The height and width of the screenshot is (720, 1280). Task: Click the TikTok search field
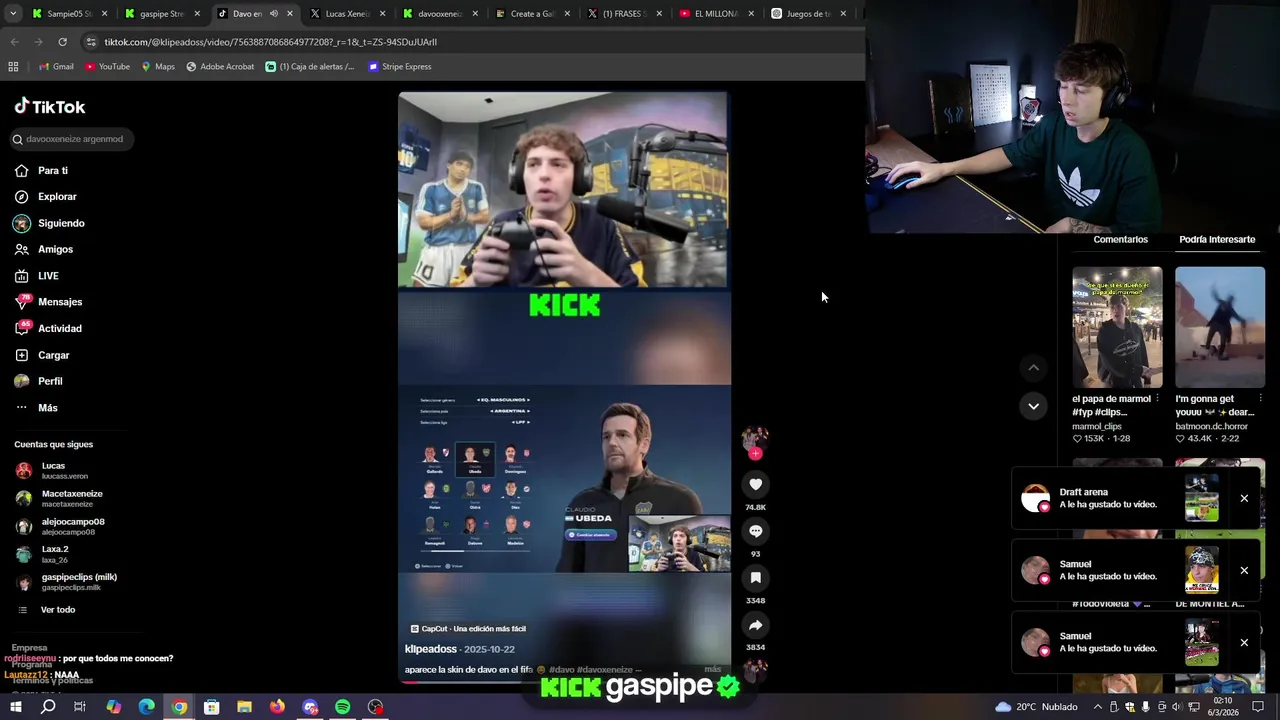pos(70,139)
